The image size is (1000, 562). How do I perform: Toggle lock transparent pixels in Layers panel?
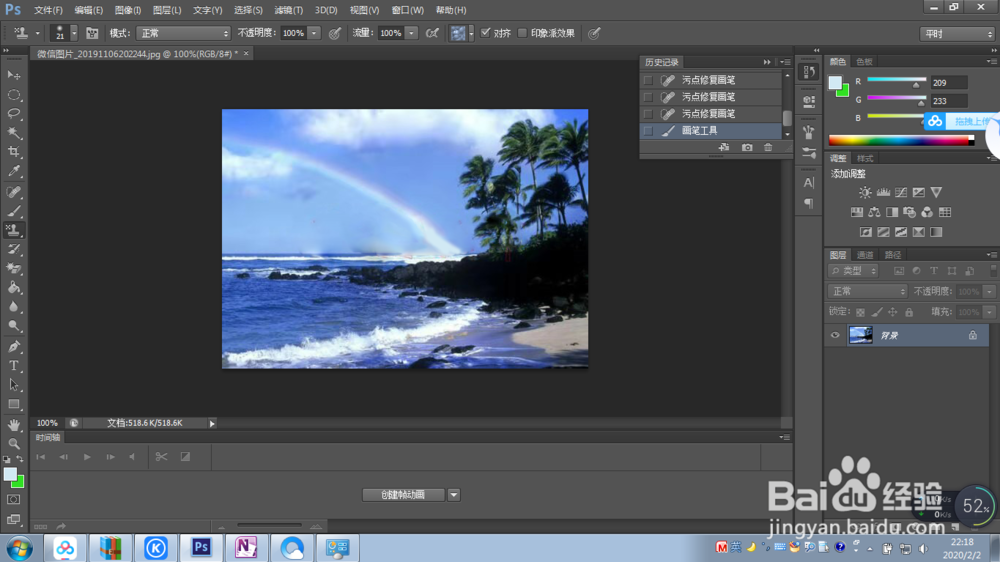click(x=860, y=312)
